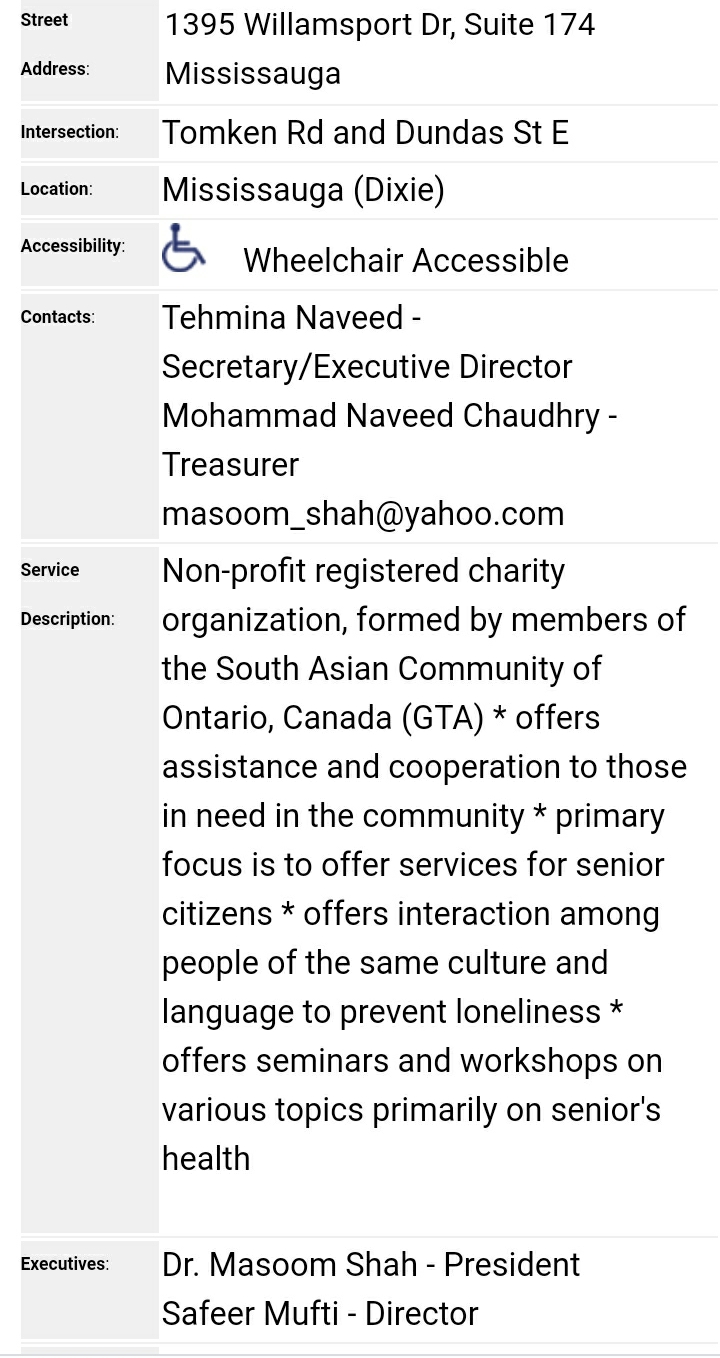Click the Safeer Mufti - Director entry
720x1358 pixels.
click(320, 1313)
